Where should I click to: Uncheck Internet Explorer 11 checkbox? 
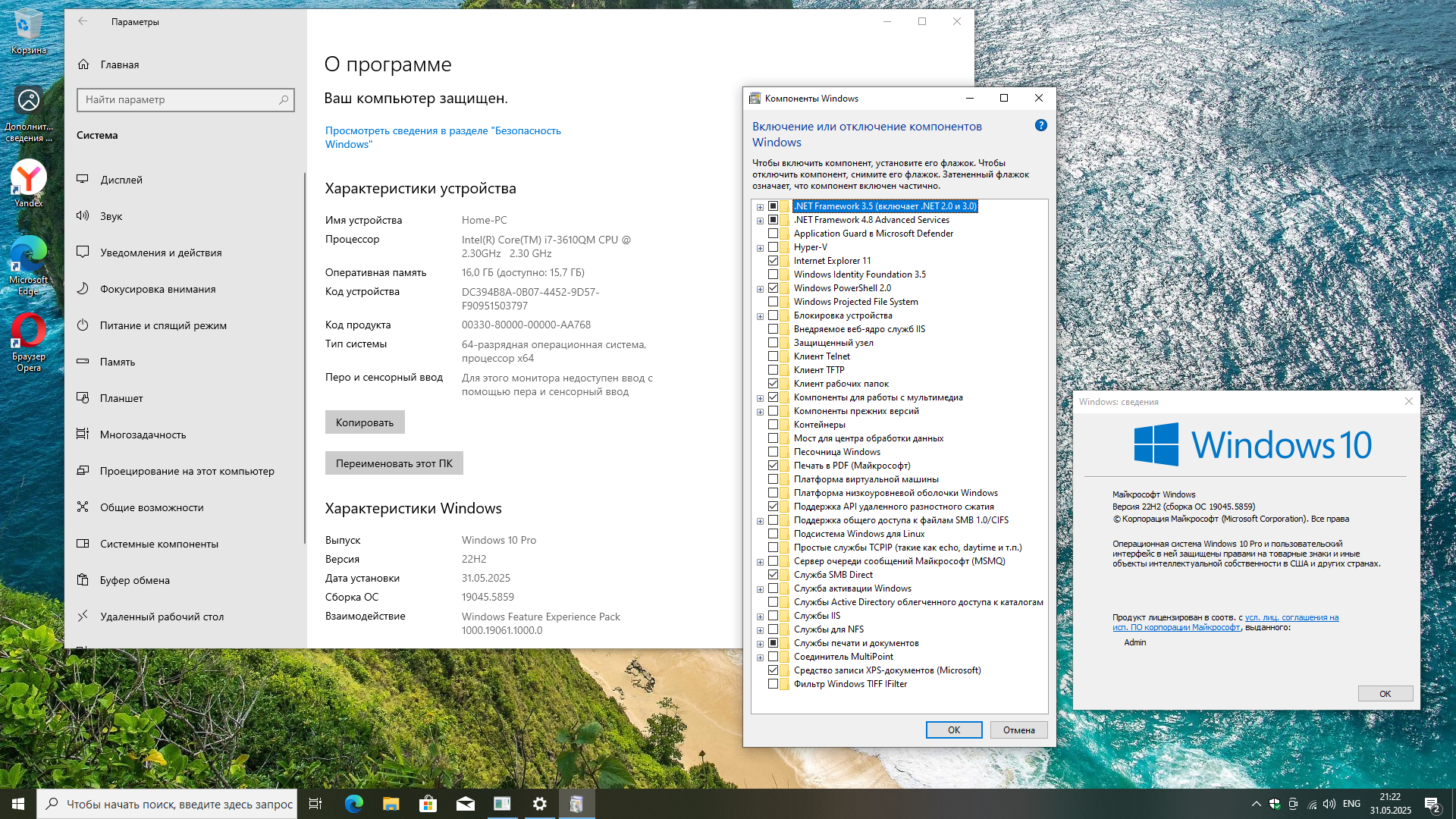(x=773, y=261)
